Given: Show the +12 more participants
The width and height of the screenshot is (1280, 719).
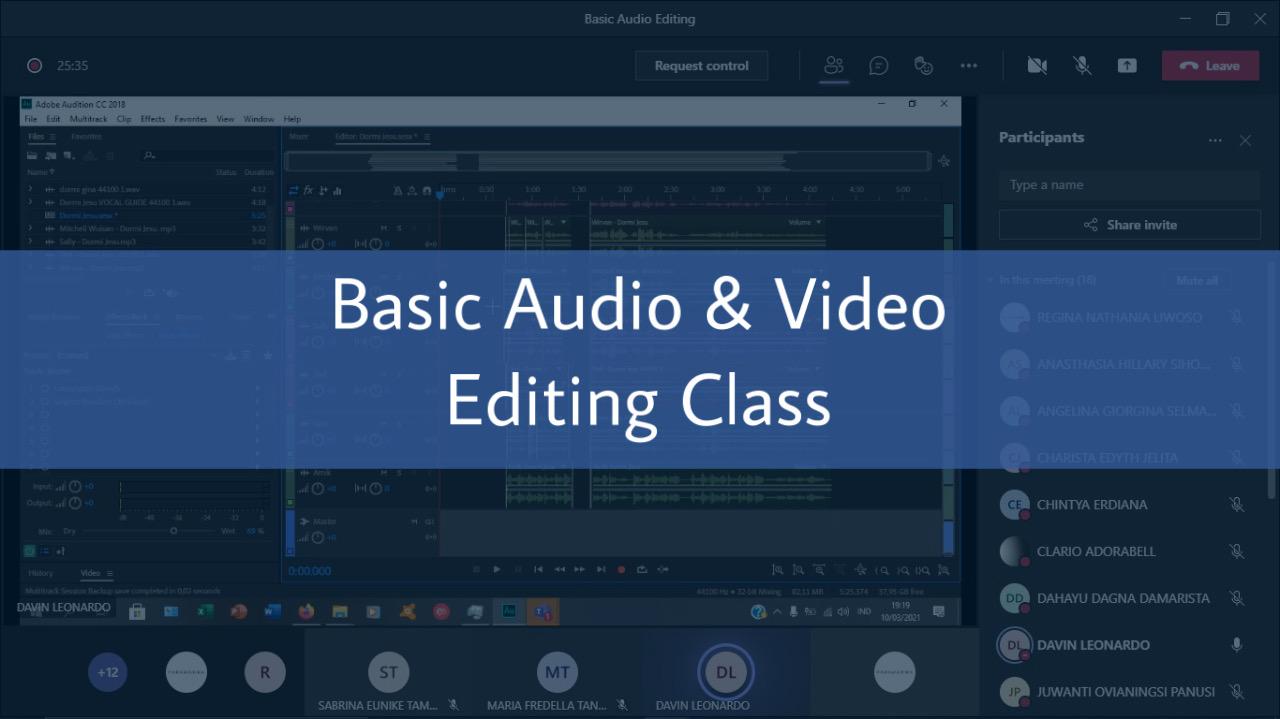Looking at the screenshot, I should pos(107,672).
